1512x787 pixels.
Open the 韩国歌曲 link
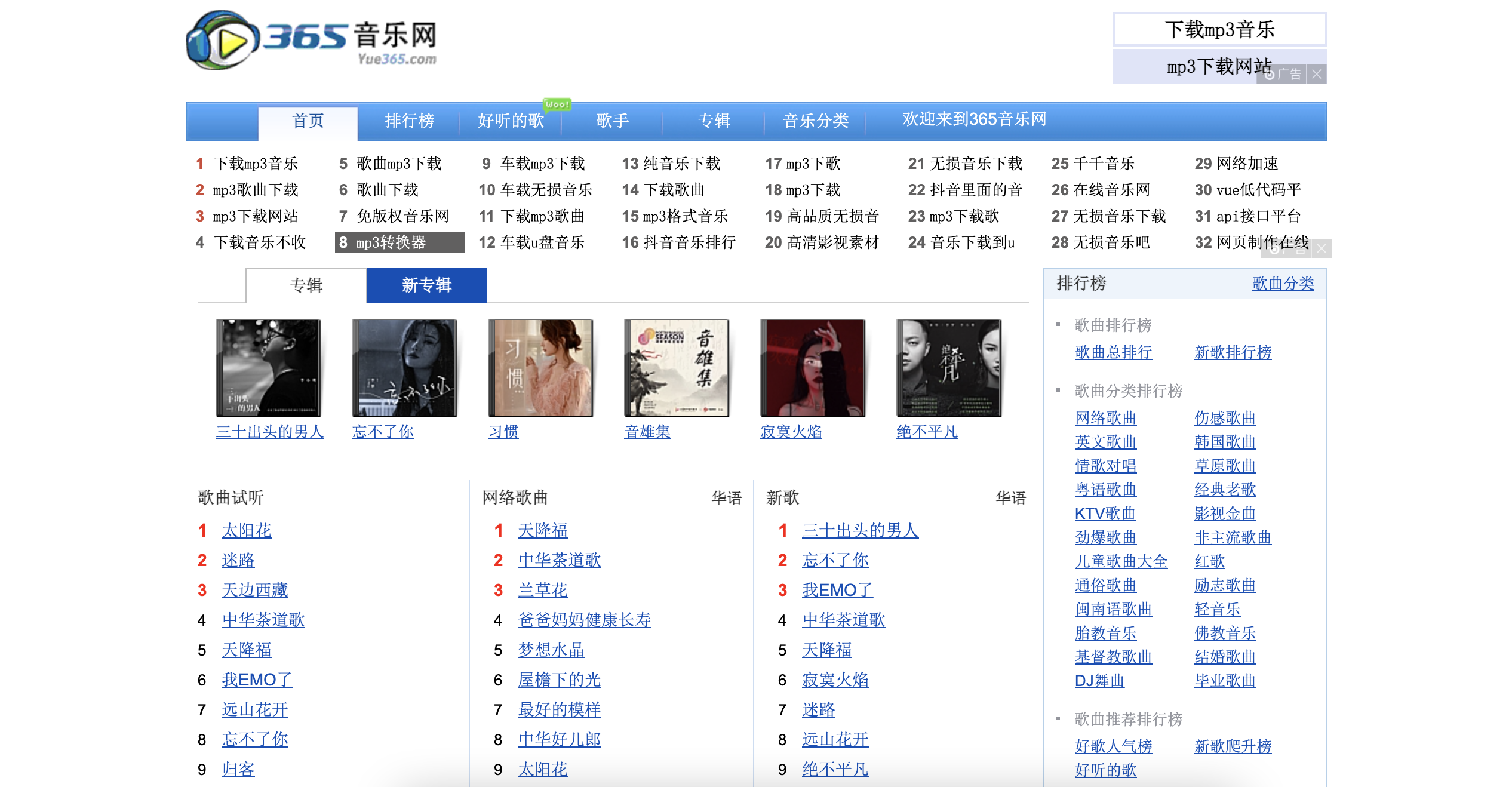click(x=1225, y=442)
